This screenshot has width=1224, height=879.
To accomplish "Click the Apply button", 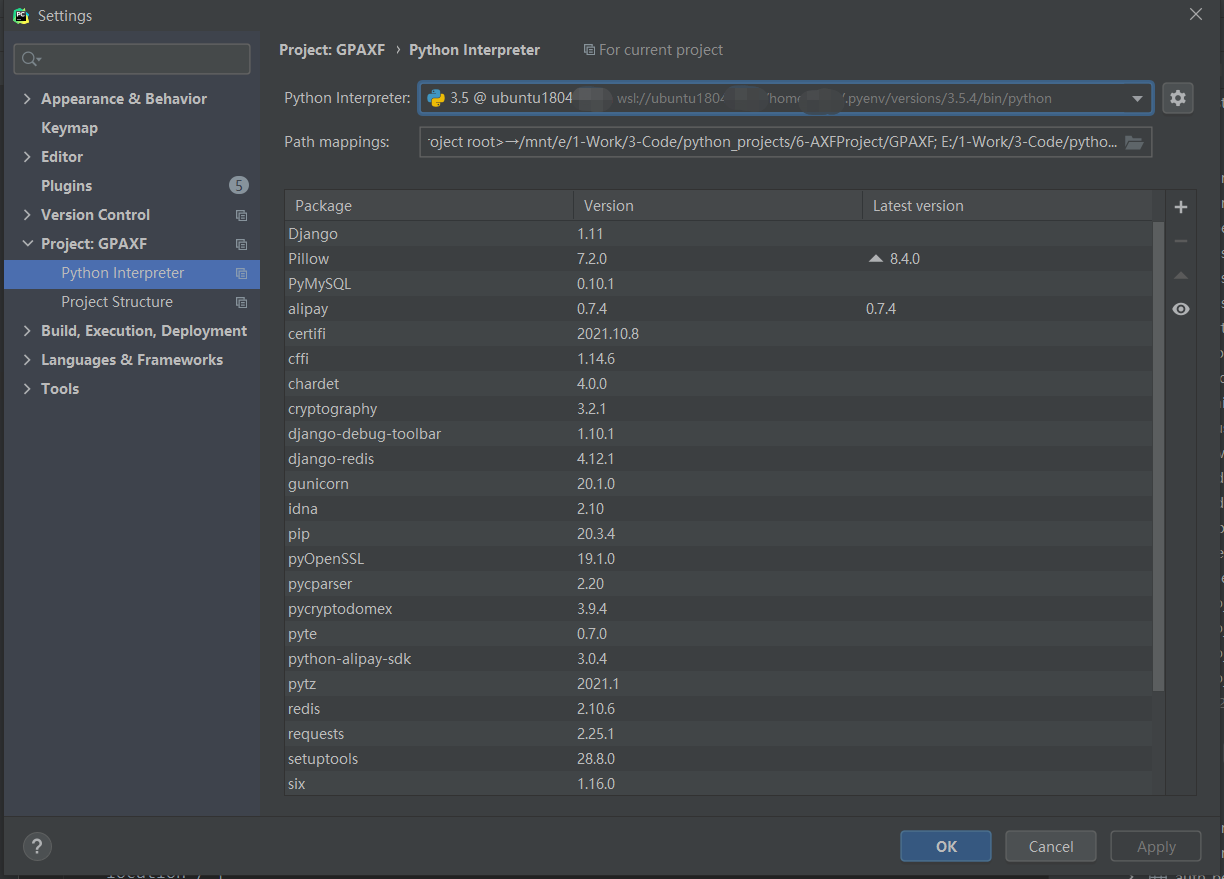I will (x=1156, y=846).
